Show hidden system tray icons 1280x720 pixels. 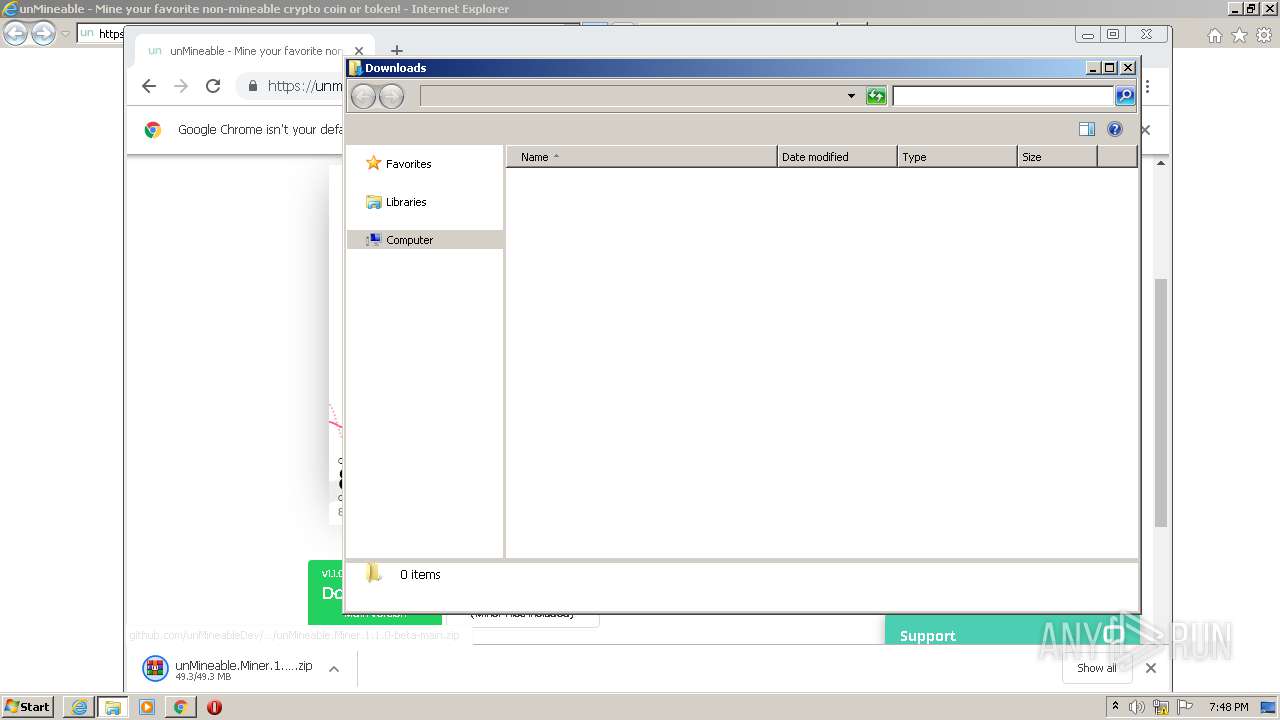click(x=1116, y=707)
